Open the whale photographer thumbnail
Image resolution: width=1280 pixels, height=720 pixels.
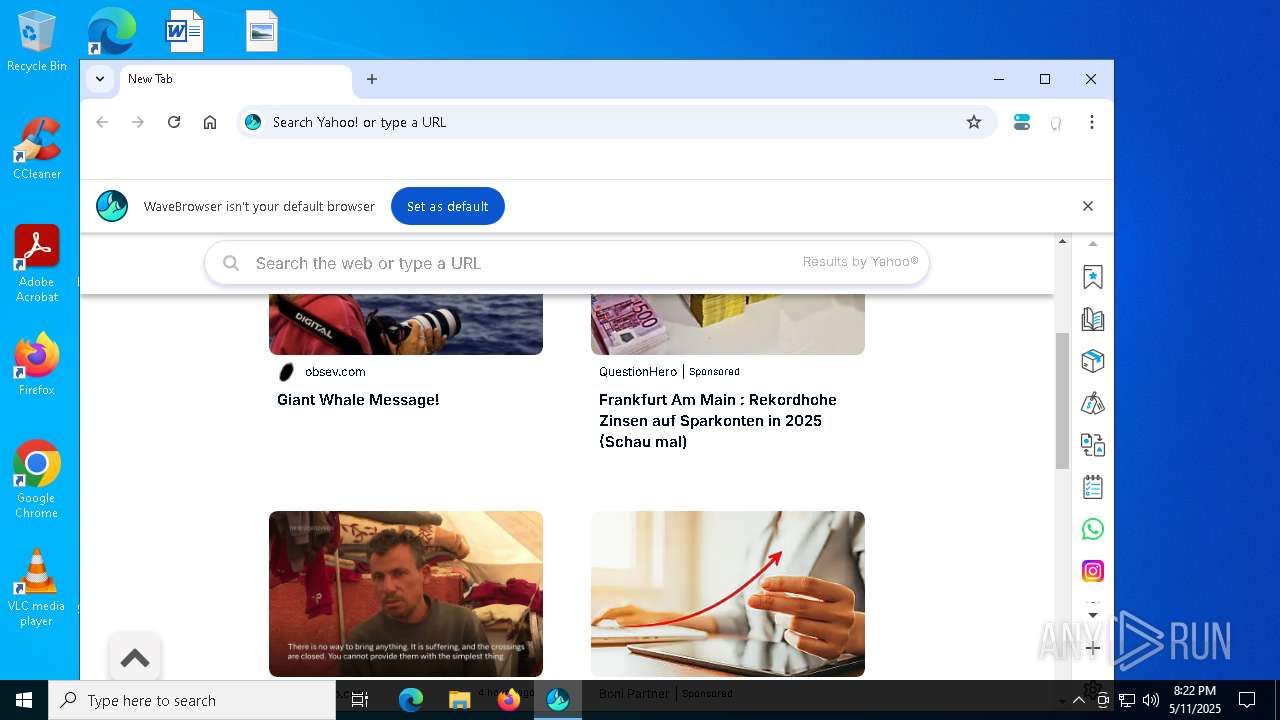[x=406, y=325]
